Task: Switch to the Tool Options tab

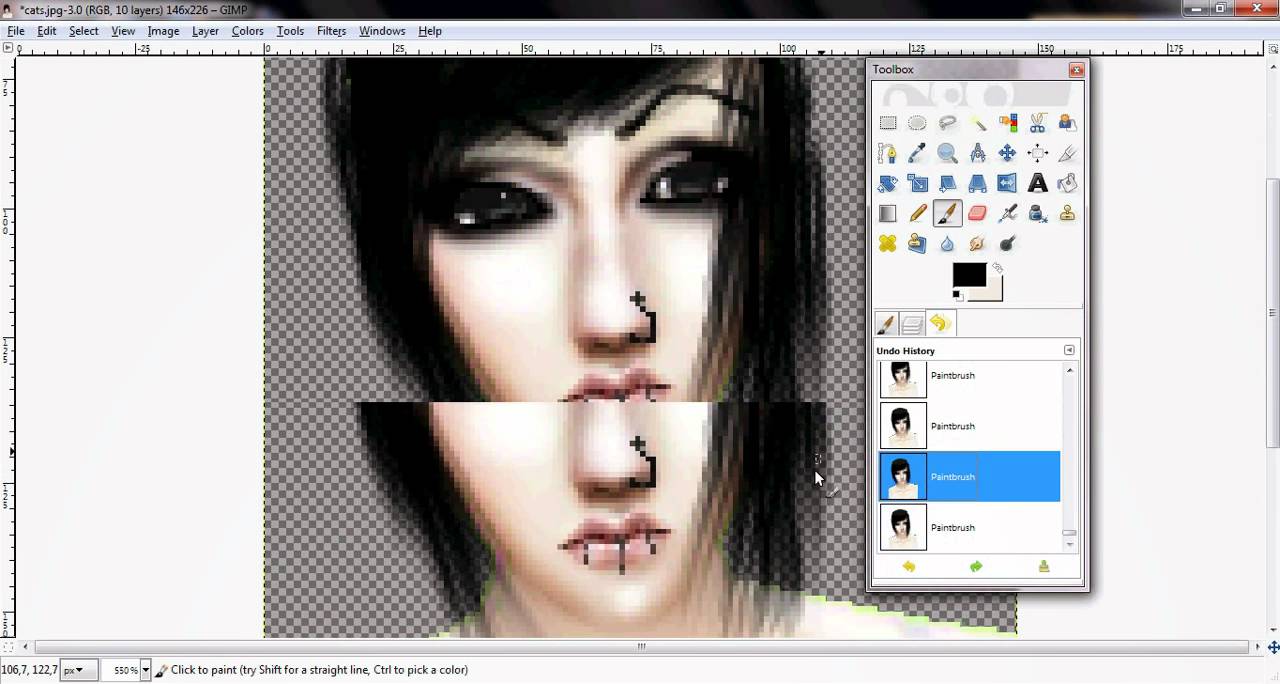Action: [x=886, y=324]
